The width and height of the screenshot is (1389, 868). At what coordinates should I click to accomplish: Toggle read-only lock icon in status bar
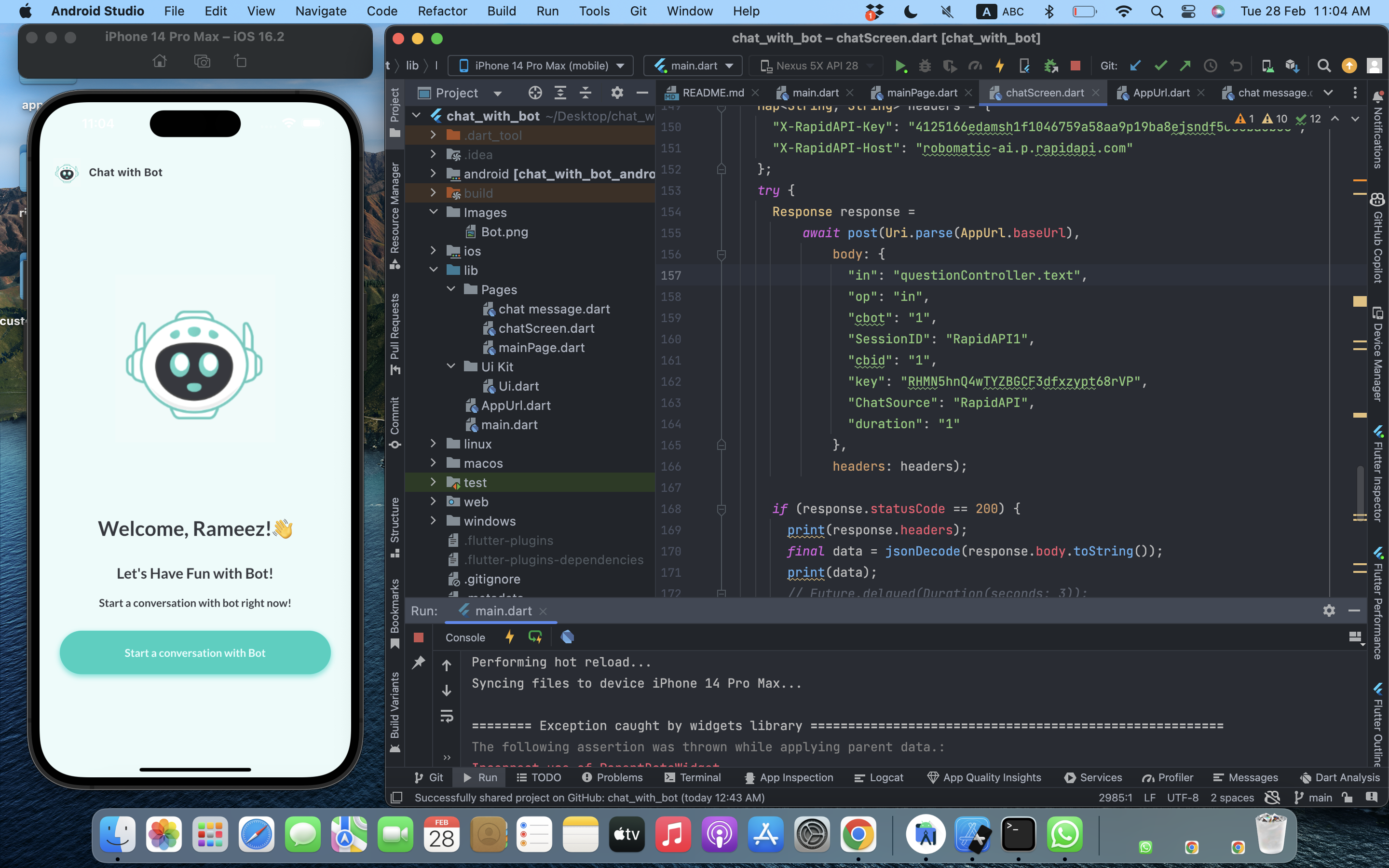click(1347, 798)
